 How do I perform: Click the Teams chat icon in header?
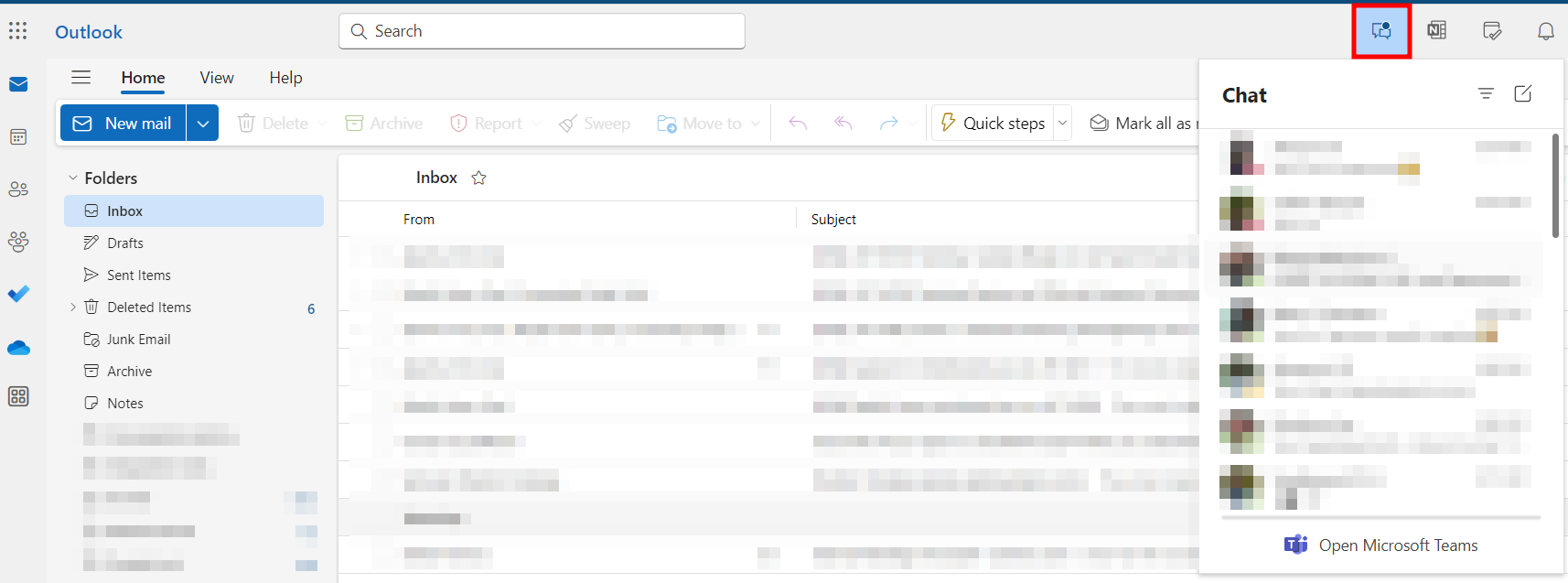[1381, 31]
